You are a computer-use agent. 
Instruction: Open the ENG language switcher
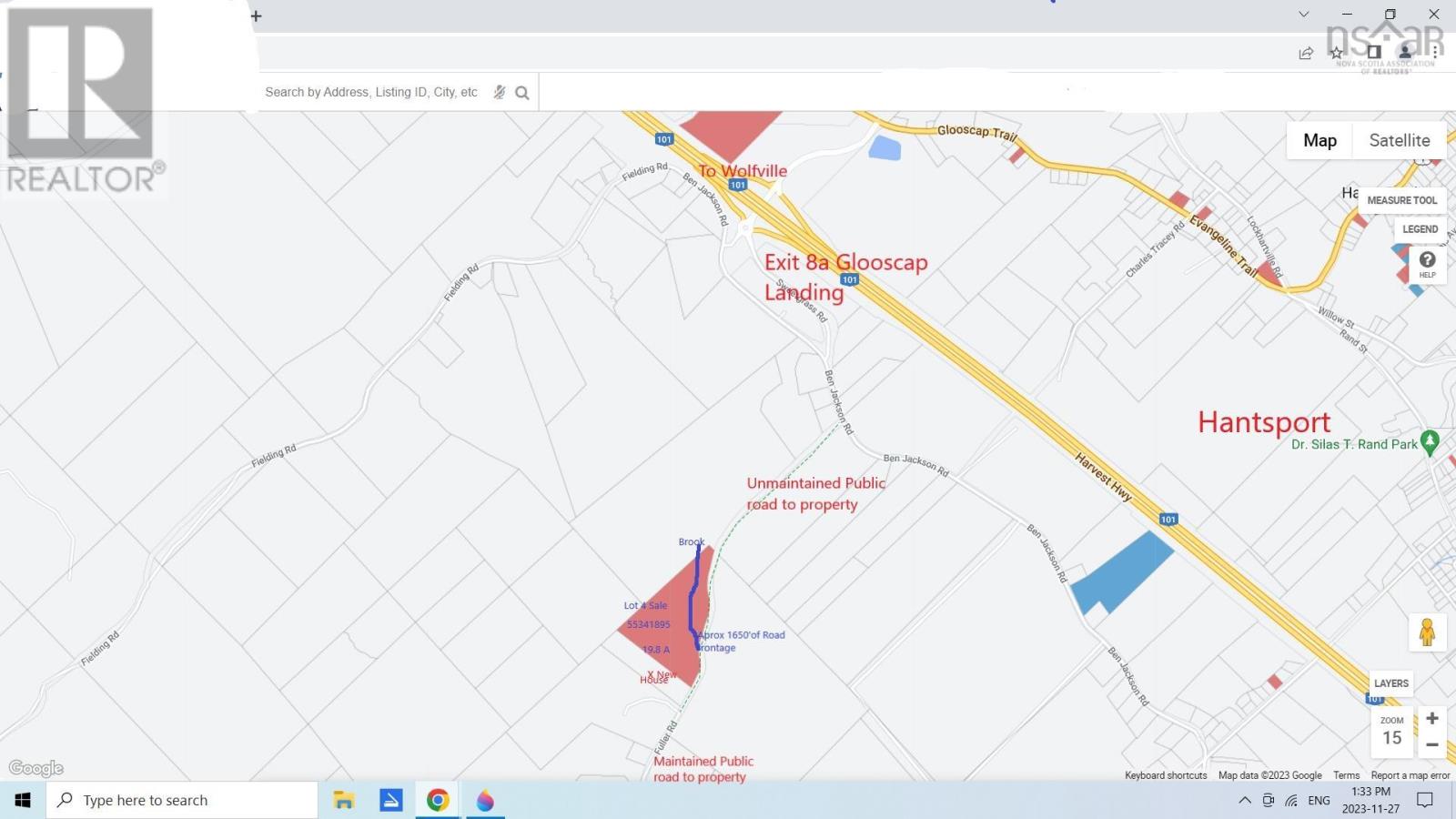tap(1319, 801)
